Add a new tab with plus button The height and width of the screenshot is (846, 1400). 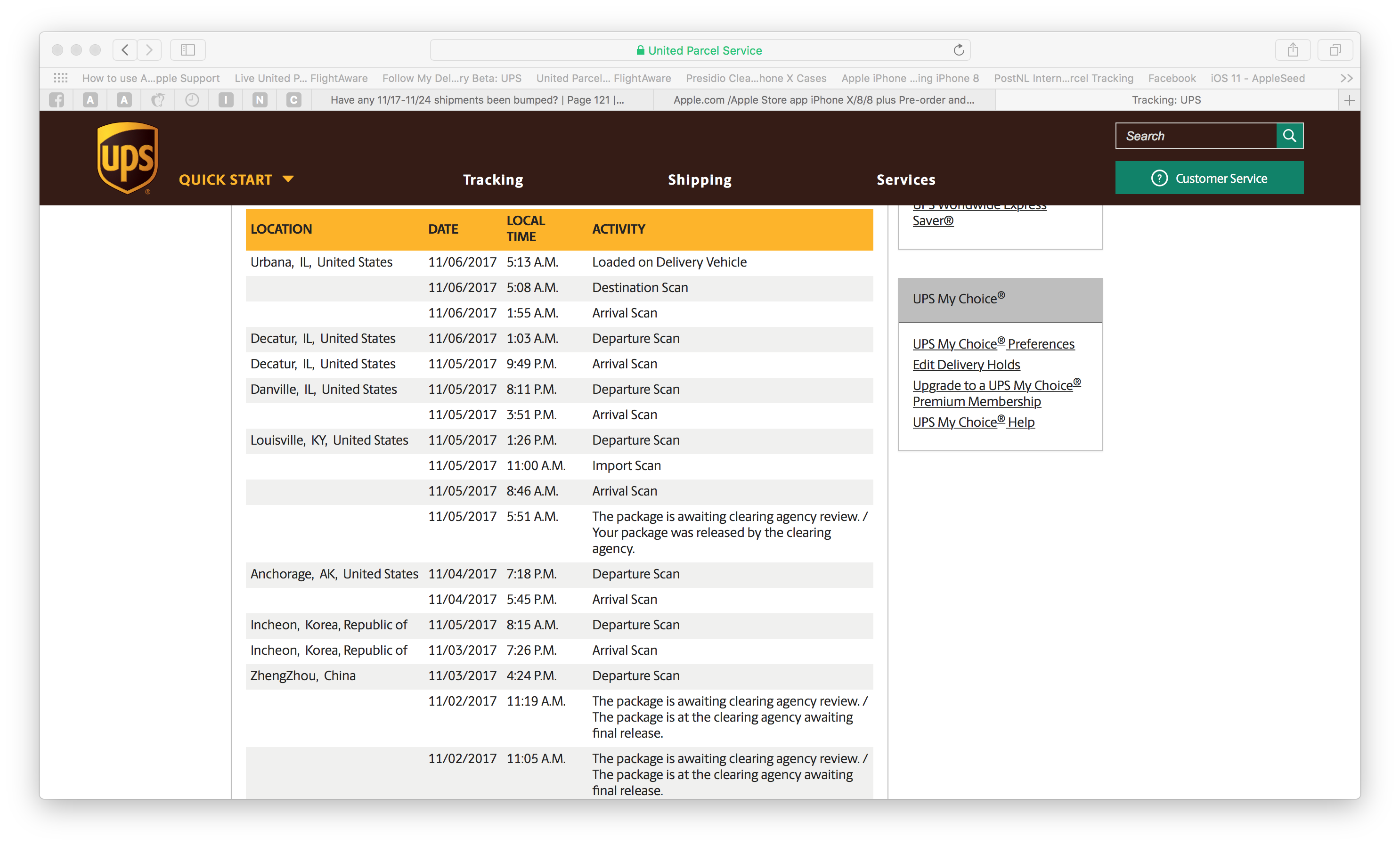click(1350, 100)
